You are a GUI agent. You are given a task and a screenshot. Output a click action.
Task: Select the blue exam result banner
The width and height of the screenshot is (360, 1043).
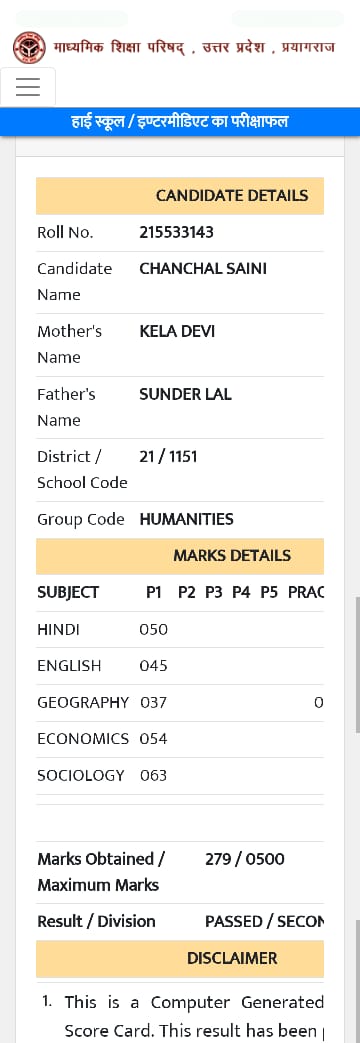click(x=180, y=122)
